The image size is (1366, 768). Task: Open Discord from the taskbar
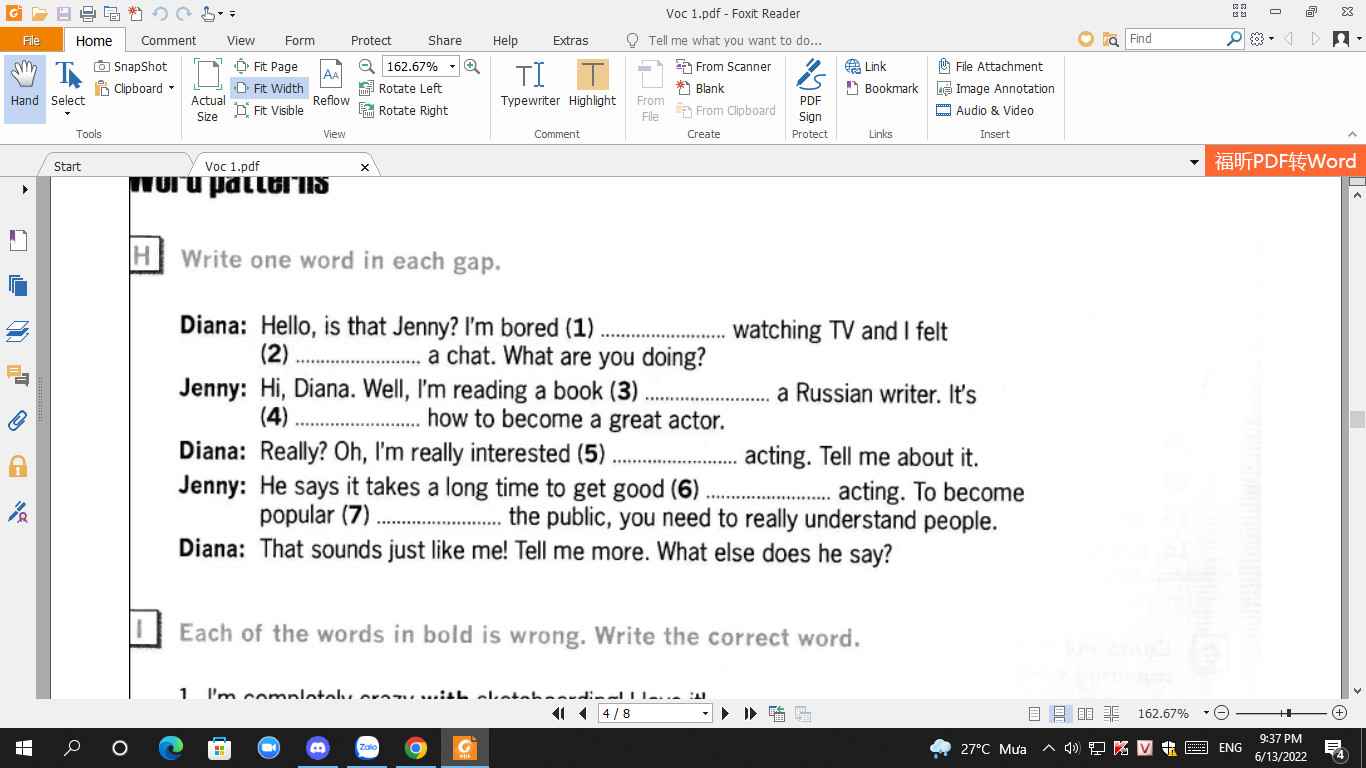pyautogui.click(x=318, y=748)
